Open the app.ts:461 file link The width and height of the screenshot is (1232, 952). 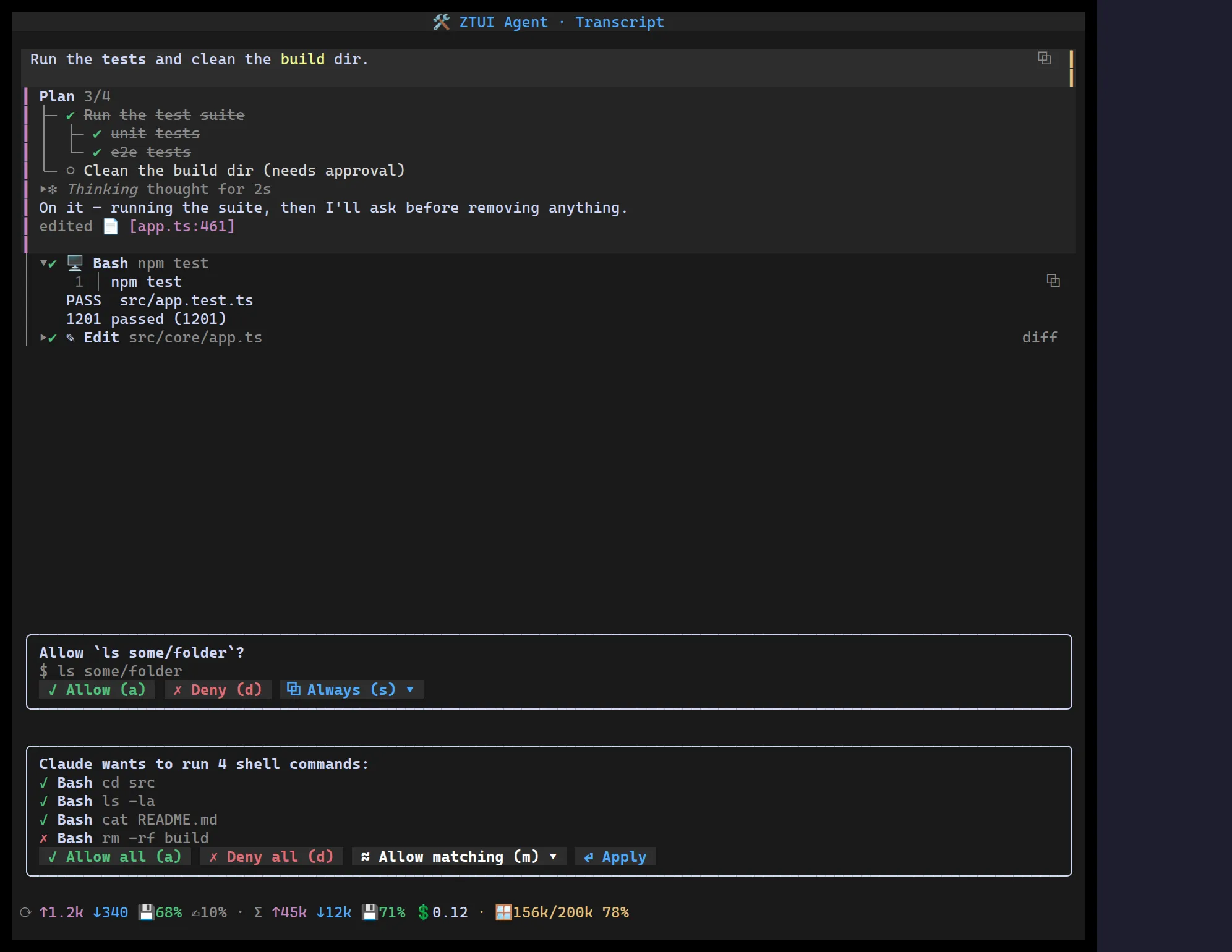[x=182, y=226]
